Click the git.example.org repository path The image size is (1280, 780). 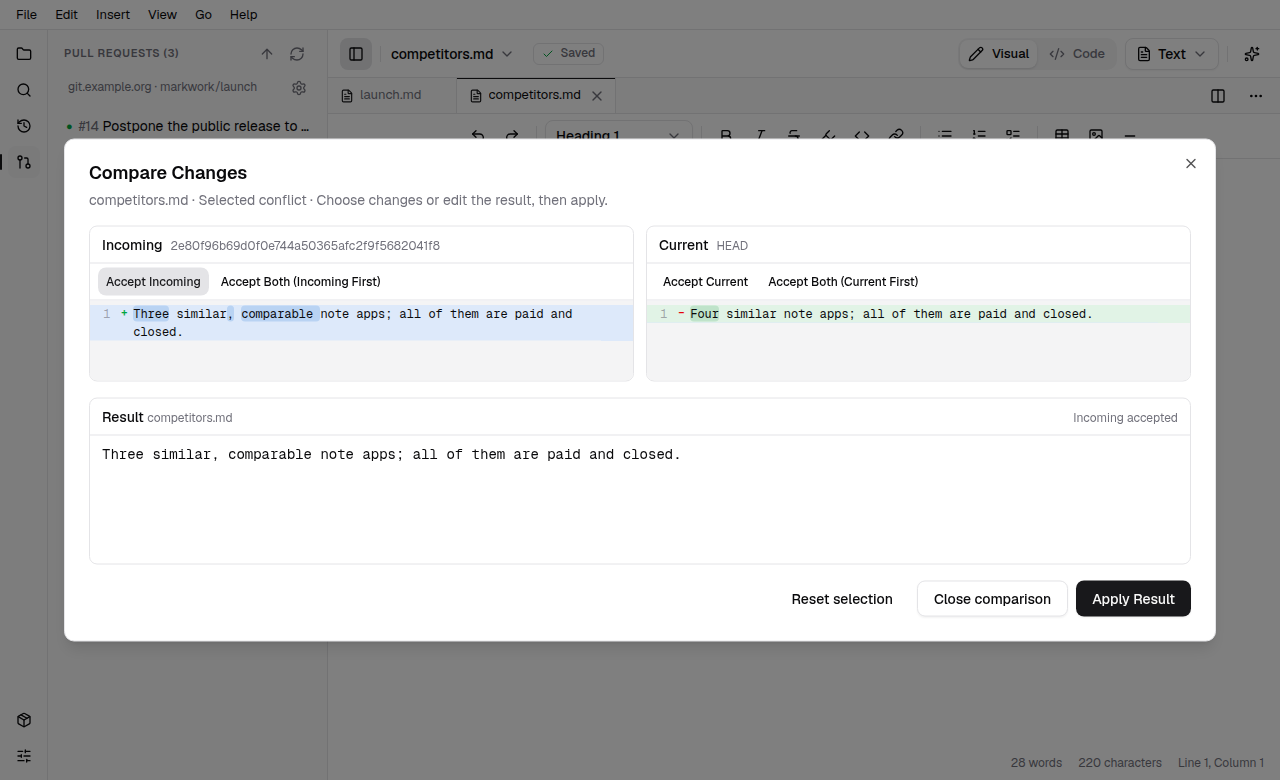pyautogui.click(x=162, y=87)
